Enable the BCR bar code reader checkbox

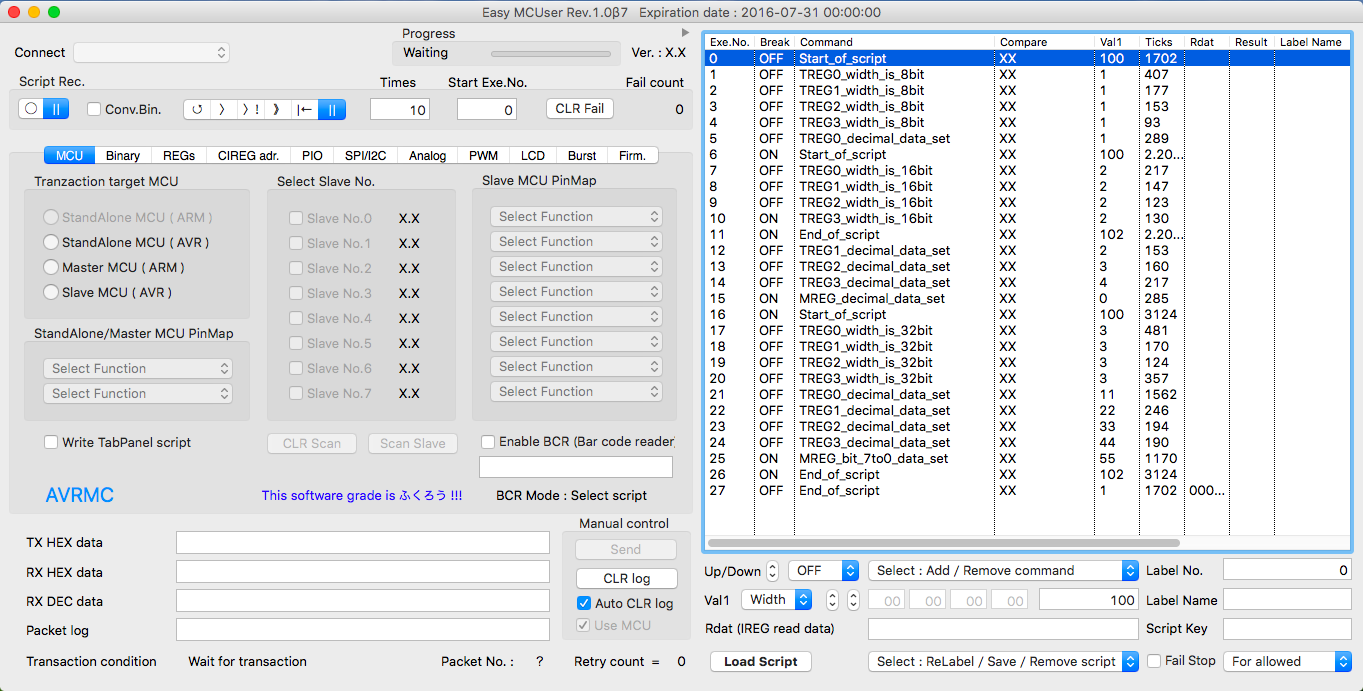point(488,441)
